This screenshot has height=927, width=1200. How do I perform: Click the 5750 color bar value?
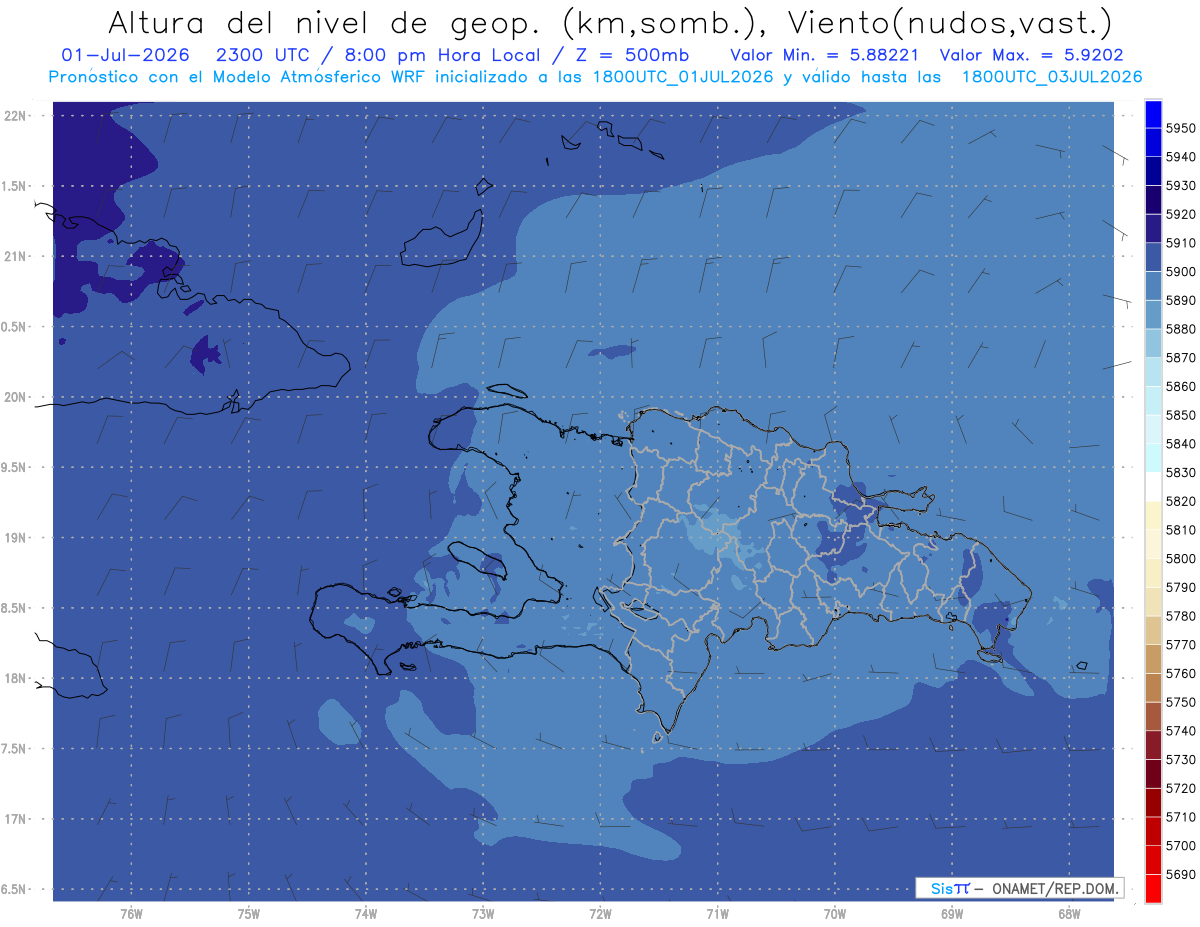1181,702
